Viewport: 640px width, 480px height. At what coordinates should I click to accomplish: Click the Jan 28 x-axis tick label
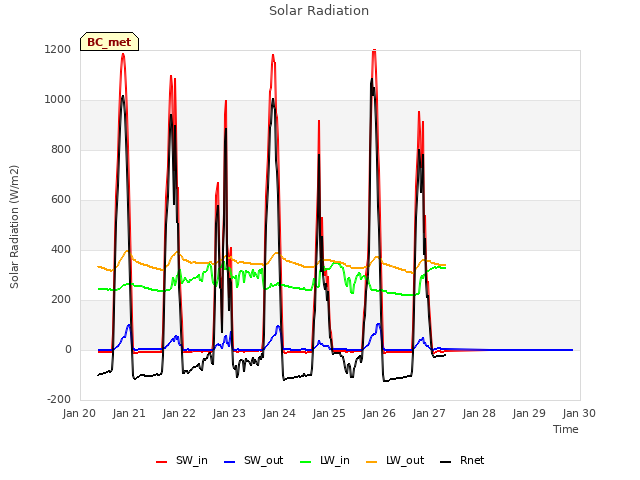(x=479, y=413)
